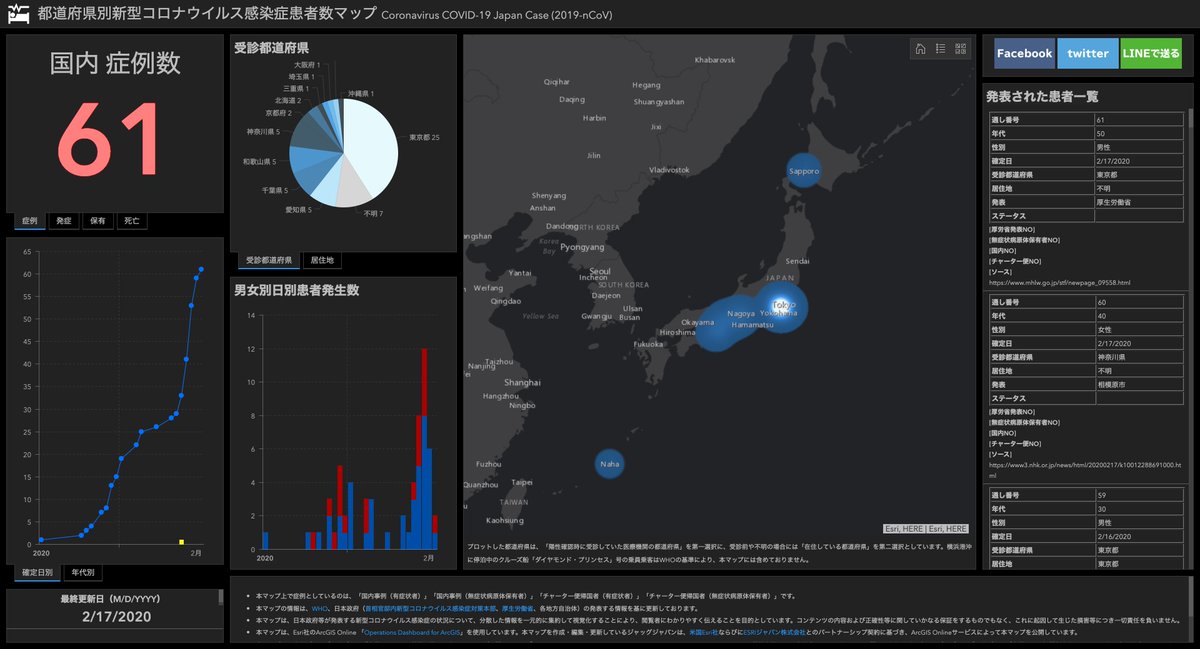Open the 厚生労働省 link in the notes

516,608
